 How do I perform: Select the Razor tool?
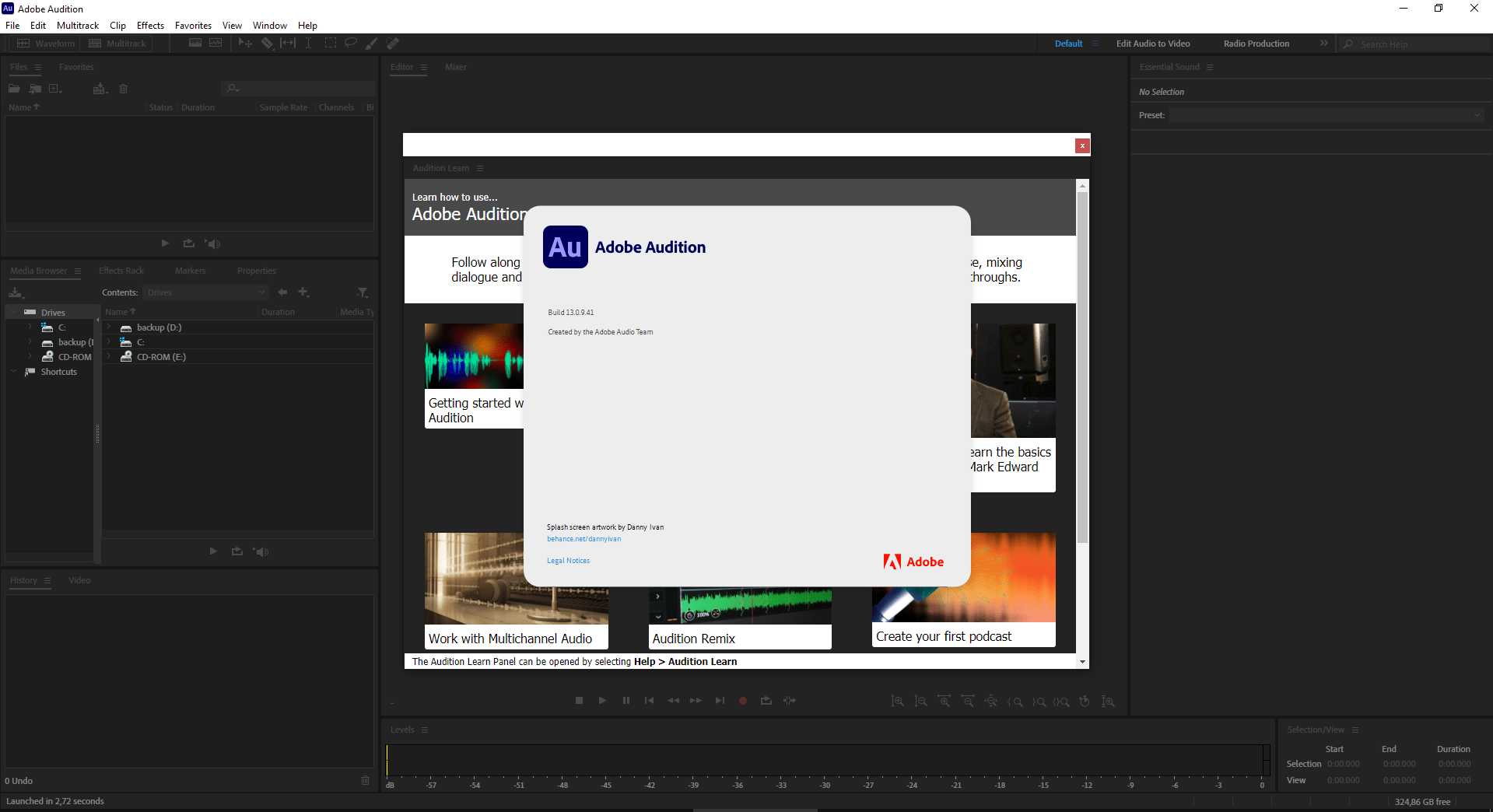(x=267, y=43)
